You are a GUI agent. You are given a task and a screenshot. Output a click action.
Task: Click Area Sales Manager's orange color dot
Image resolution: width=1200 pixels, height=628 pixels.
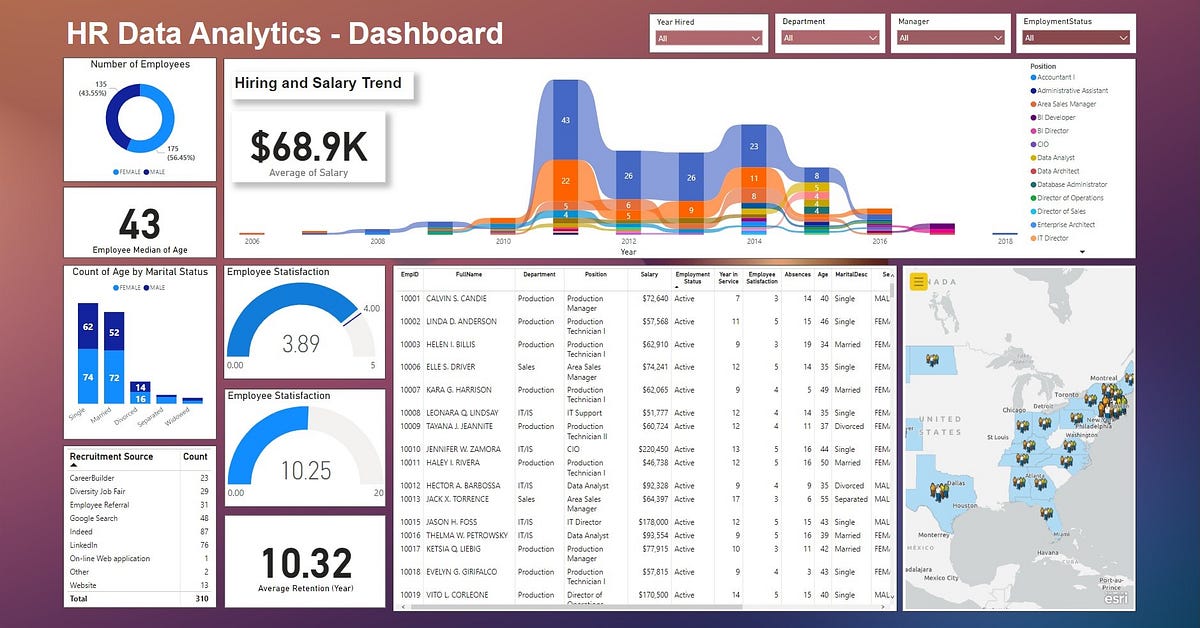pos(1033,103)
